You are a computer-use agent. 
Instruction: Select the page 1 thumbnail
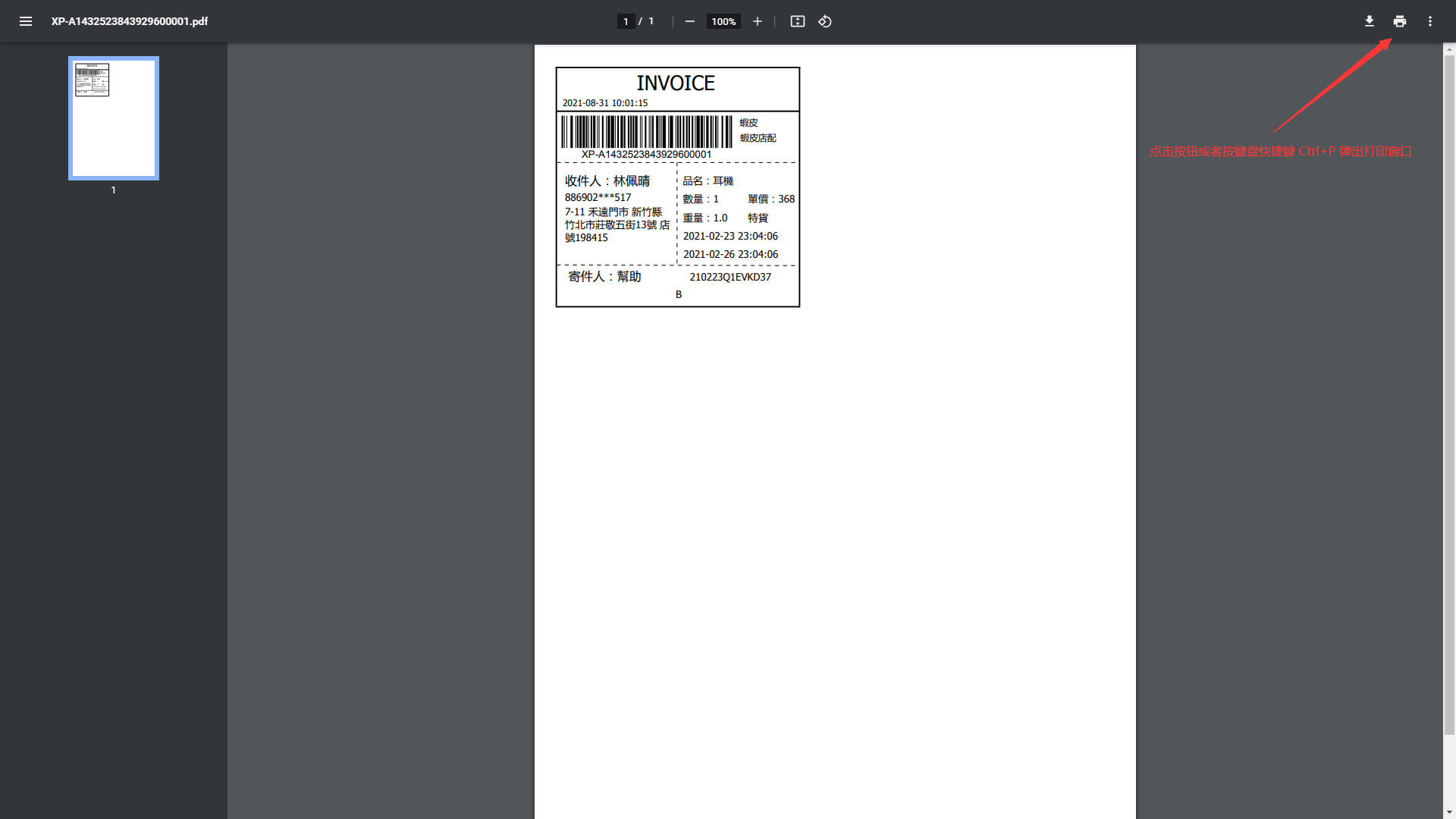point(114,118)
